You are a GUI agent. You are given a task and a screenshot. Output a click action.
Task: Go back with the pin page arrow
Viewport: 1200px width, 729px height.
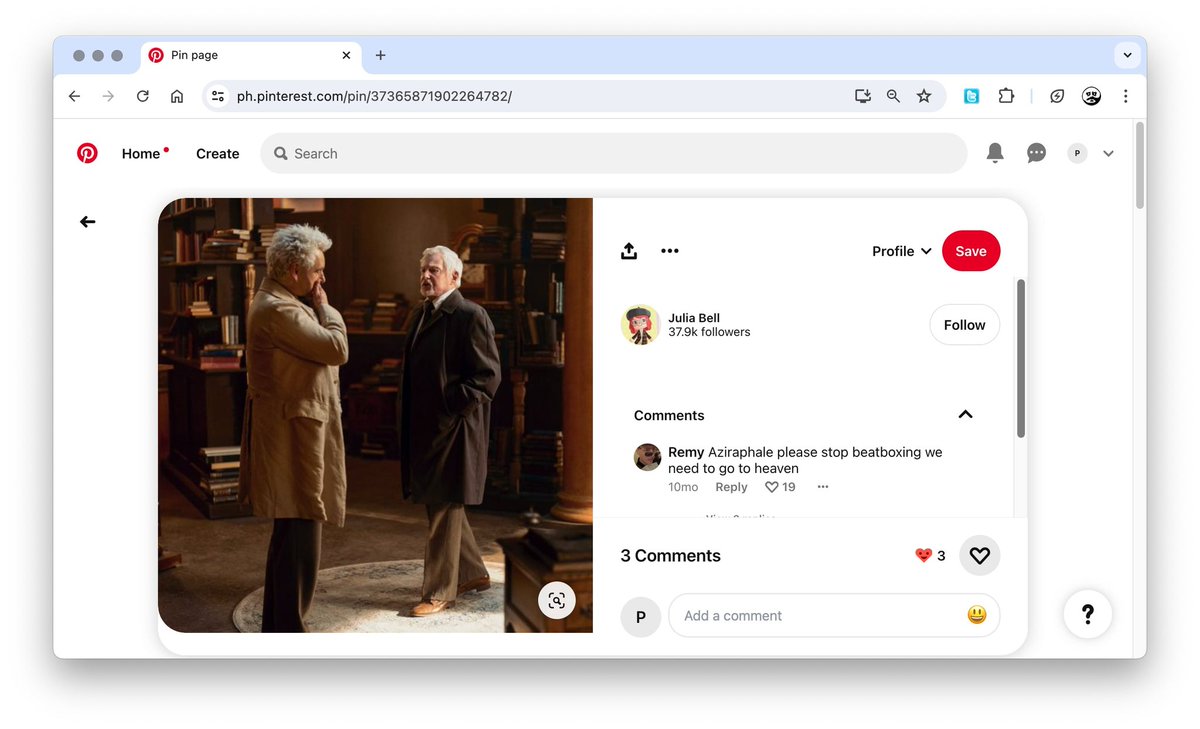tap(88, 222)
